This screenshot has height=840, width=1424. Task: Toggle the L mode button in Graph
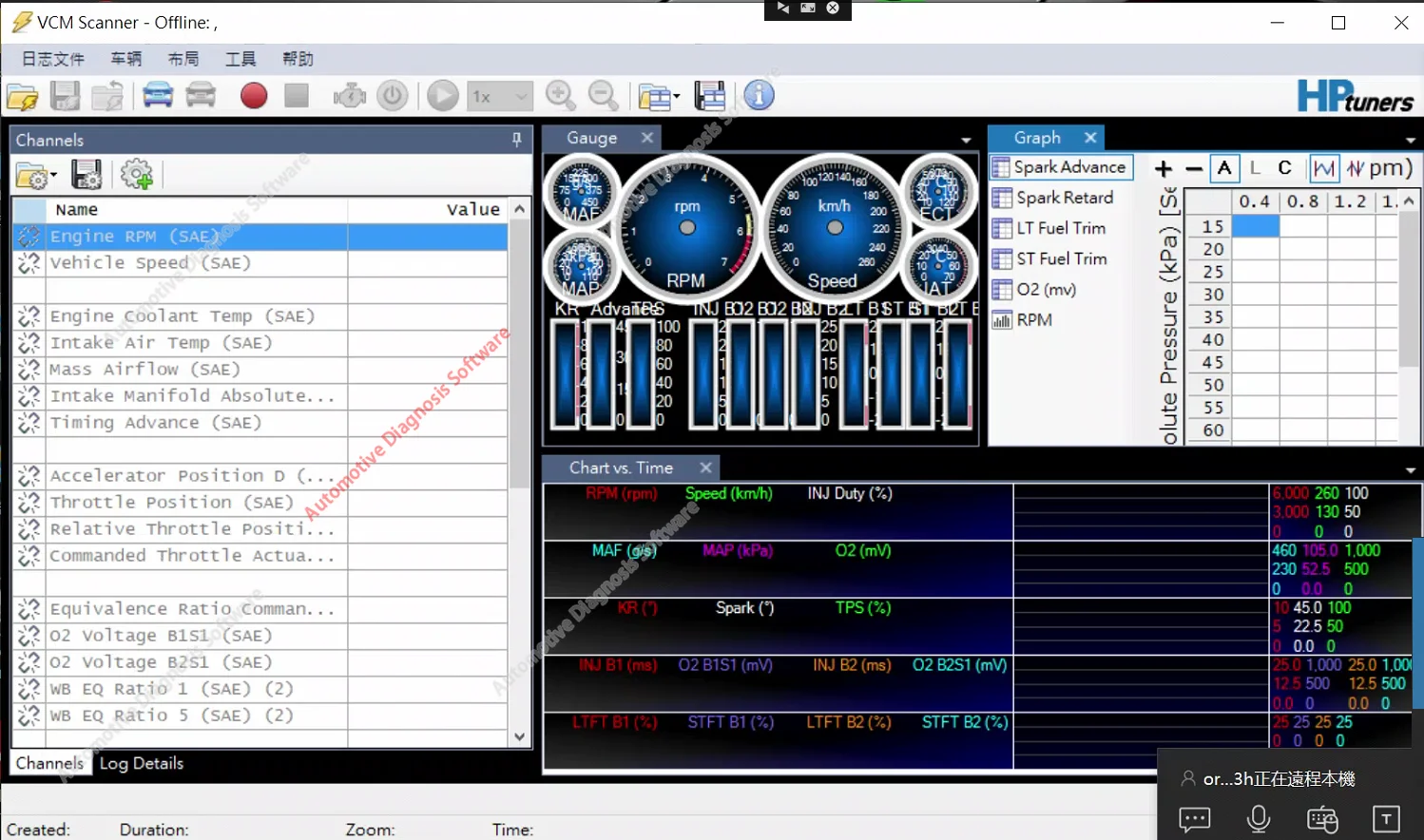1255,168
